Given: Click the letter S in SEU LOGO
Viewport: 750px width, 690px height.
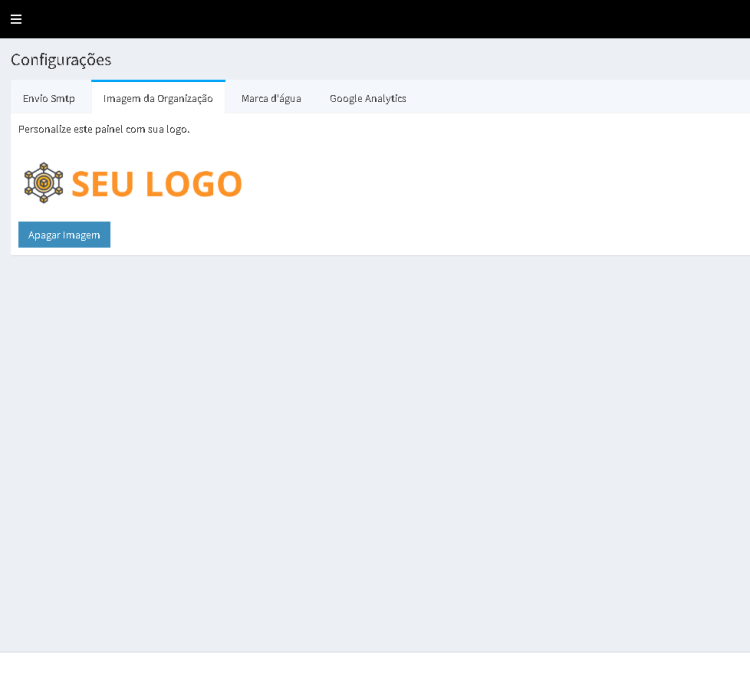Looking at the screenshot, I should click(82, 184).
